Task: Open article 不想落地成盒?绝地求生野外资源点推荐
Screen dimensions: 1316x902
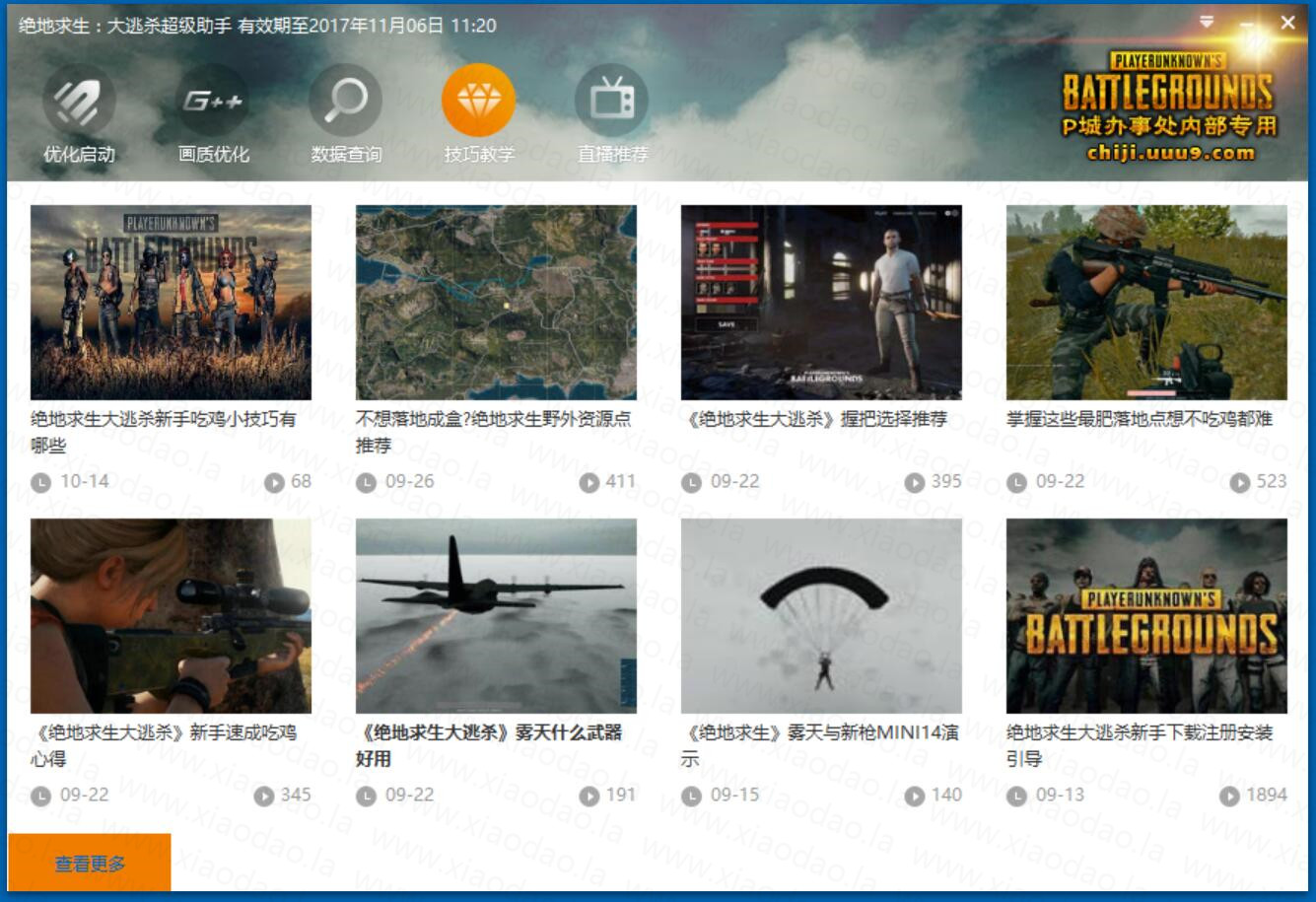Action: pyautogui.click(x=494, y=432)
